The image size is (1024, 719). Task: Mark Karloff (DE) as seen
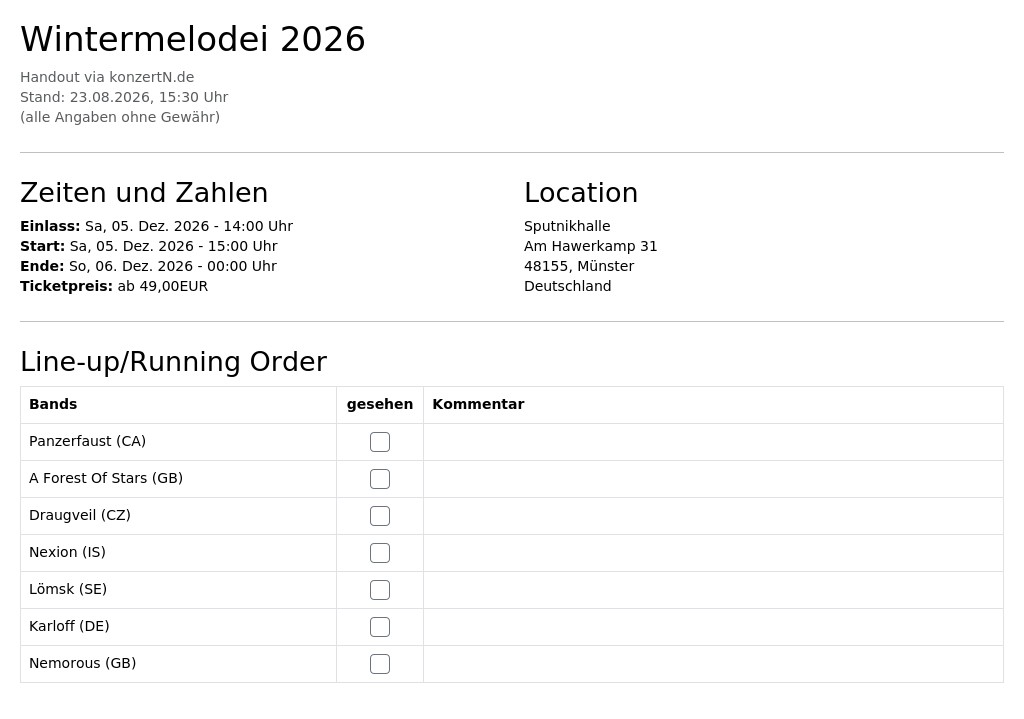[379, 627]
